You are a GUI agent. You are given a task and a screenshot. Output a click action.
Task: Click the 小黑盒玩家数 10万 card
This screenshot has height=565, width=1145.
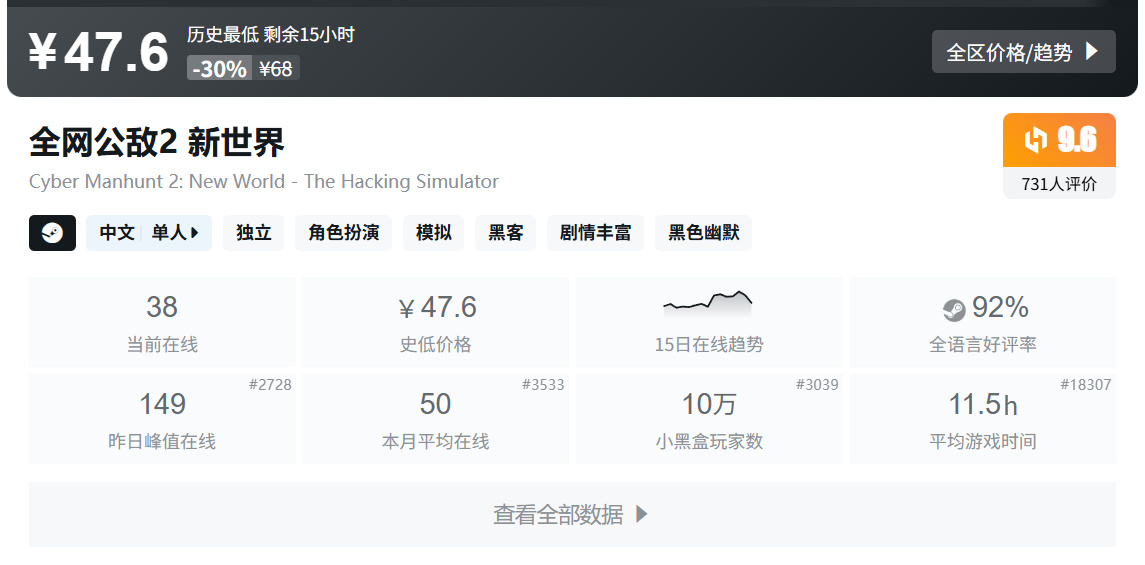(709, 419)
